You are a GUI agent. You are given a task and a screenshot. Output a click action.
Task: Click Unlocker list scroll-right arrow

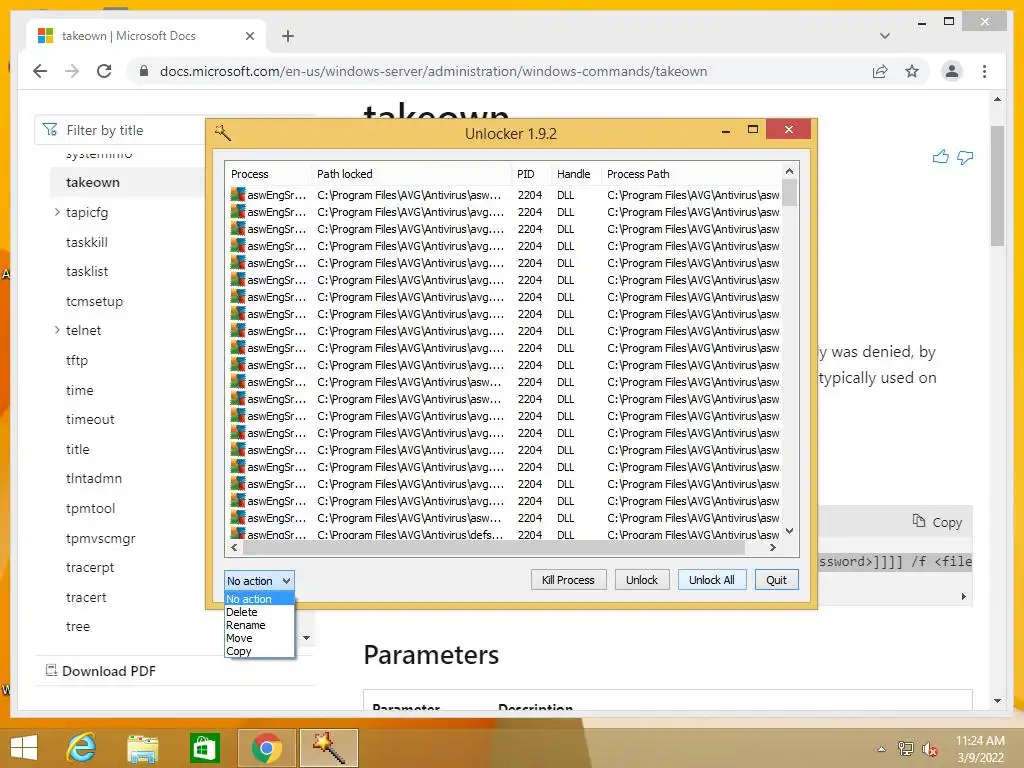coord(773,547)
